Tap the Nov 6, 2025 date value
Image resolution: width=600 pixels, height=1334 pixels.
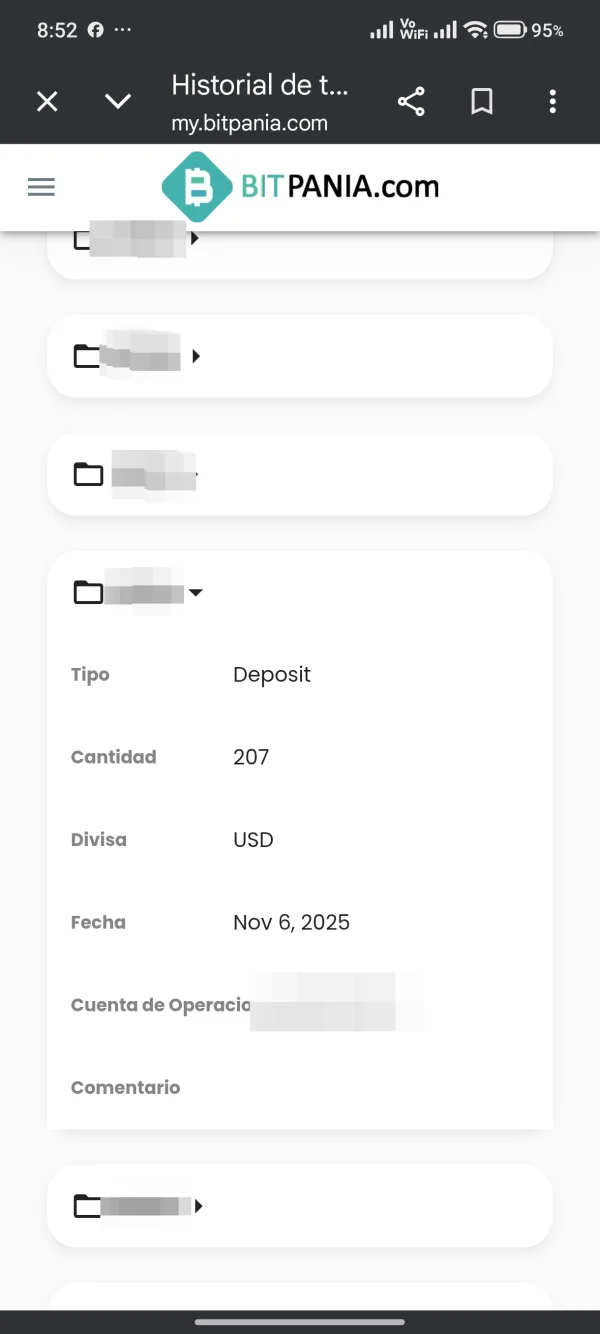click(291, 922)
